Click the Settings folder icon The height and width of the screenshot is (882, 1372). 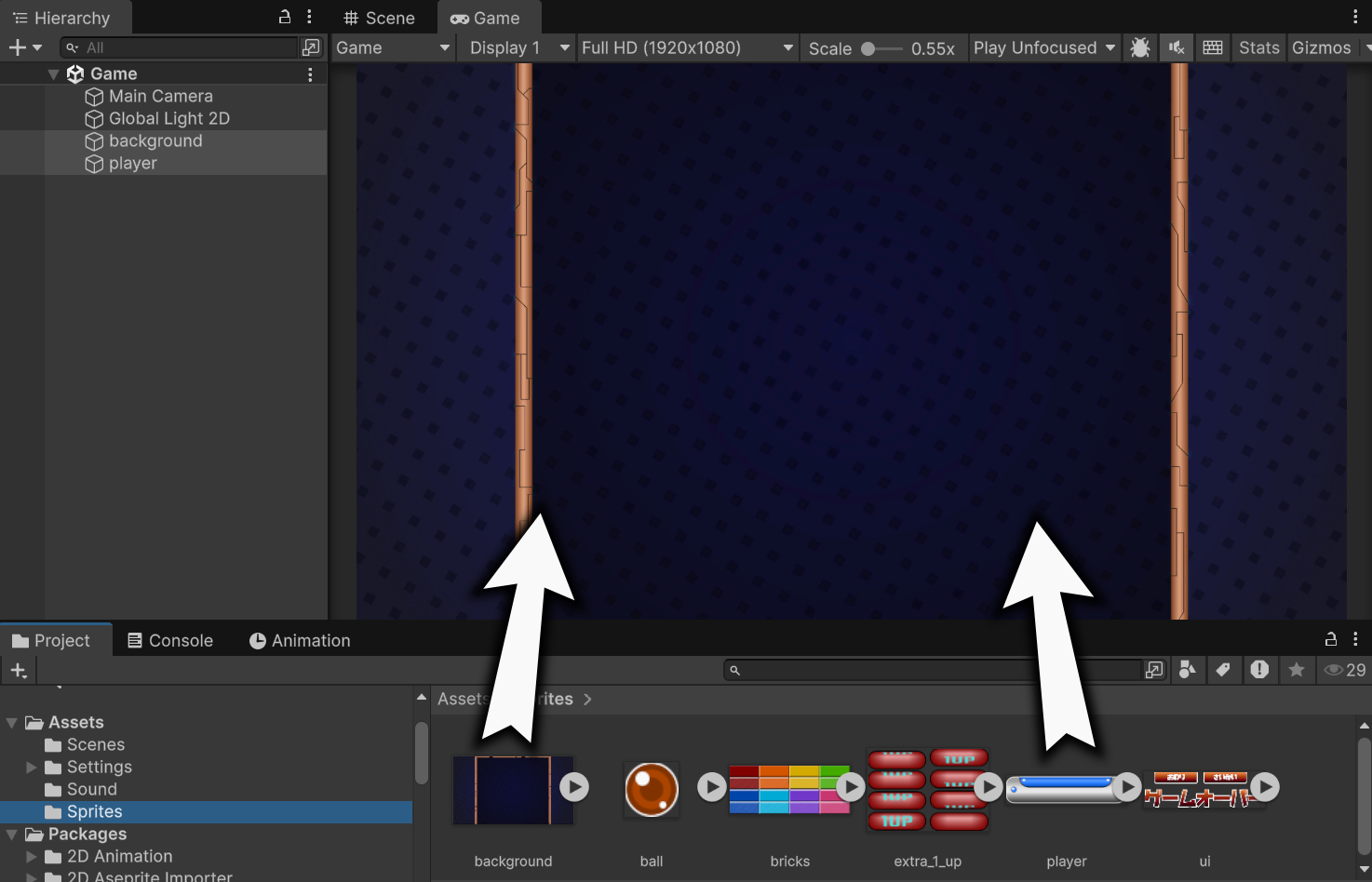[x=53, y=768]
